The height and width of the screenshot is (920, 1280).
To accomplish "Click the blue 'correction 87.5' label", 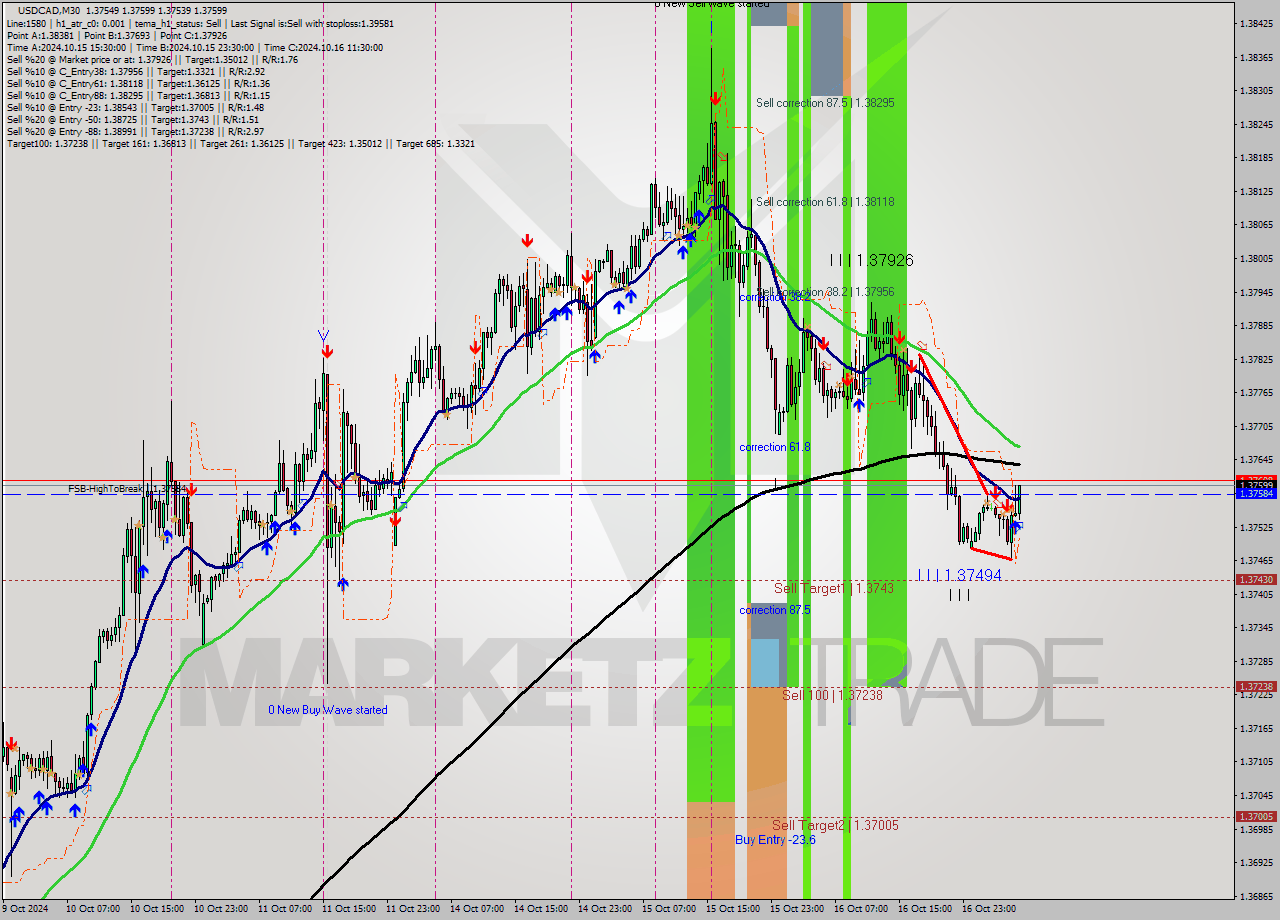I will click(x=774, y=610).
